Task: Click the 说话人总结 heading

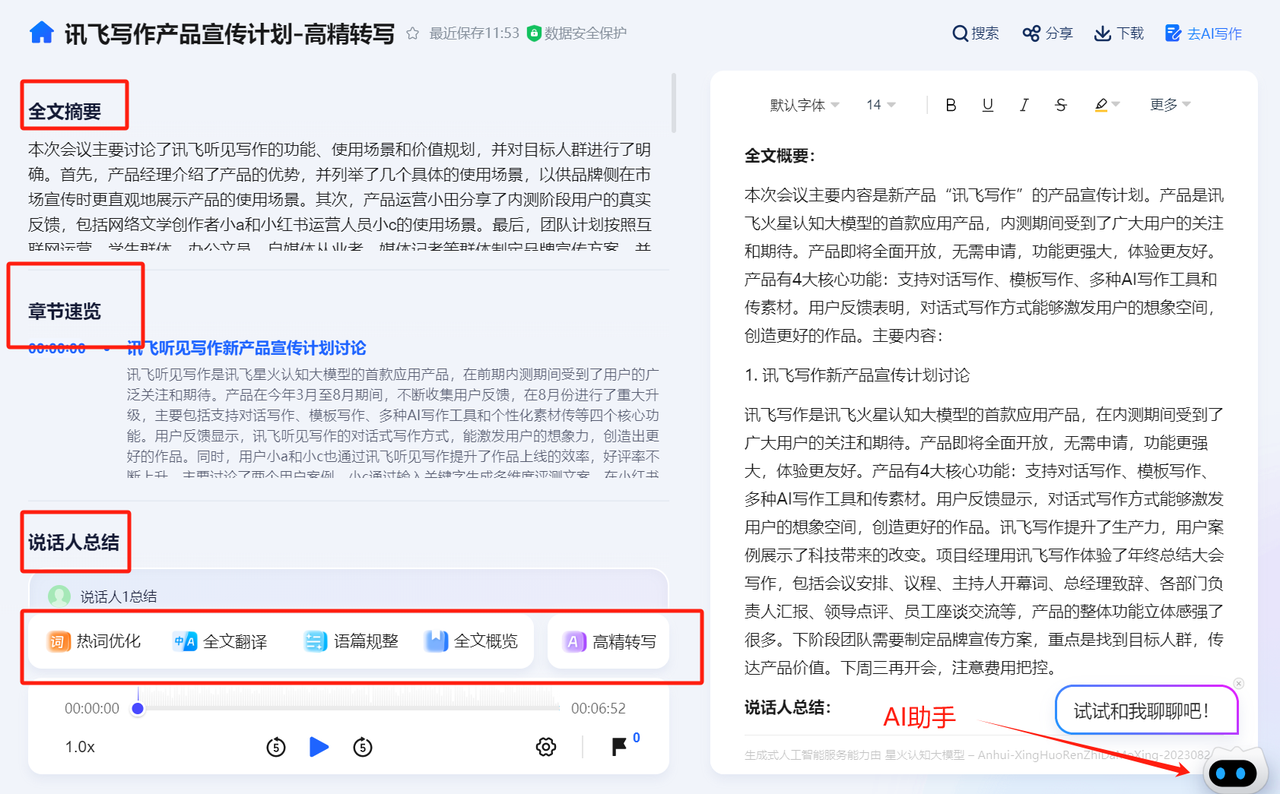Action: click(x=74, y=542)
